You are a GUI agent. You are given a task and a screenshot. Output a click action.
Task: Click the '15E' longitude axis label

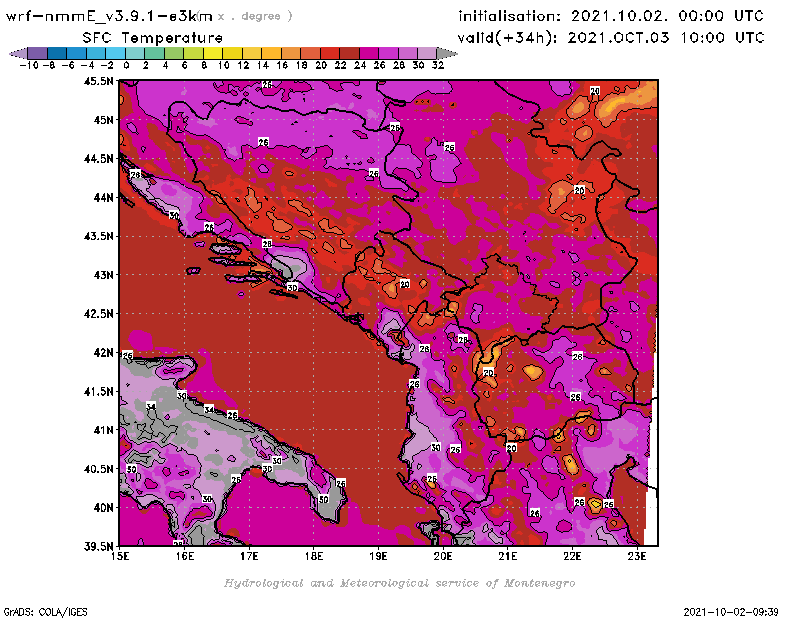tap(120, 557)
